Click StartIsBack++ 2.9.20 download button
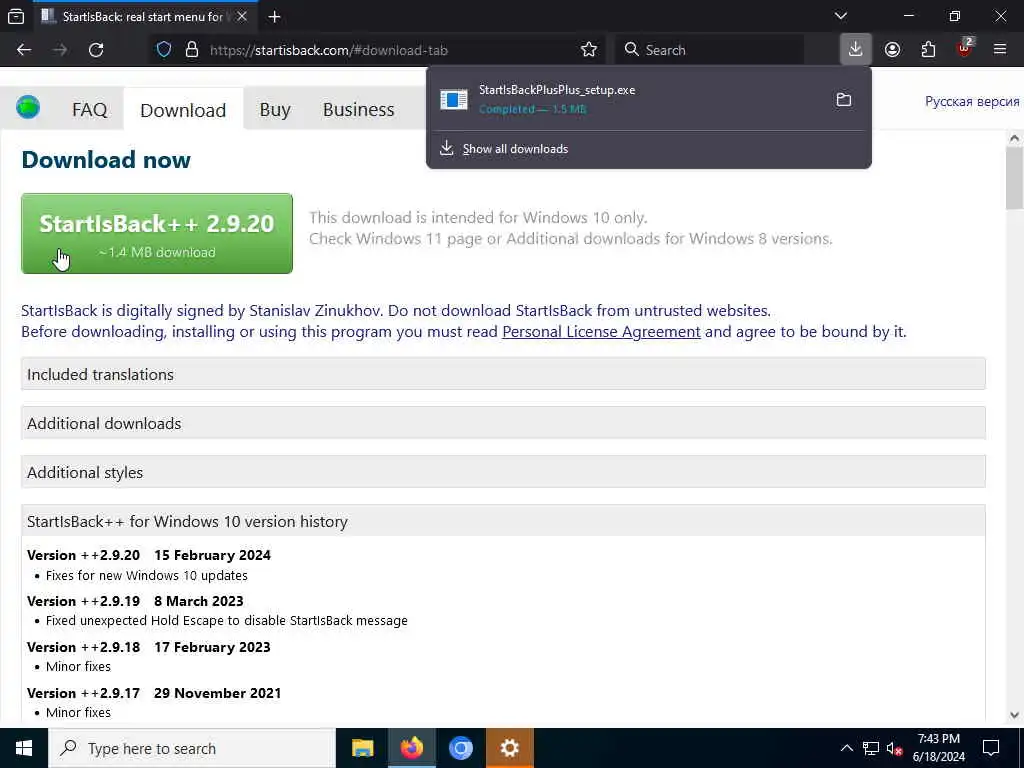The height and width of the screenshot is (768, 1024). [x=157, y=233]
